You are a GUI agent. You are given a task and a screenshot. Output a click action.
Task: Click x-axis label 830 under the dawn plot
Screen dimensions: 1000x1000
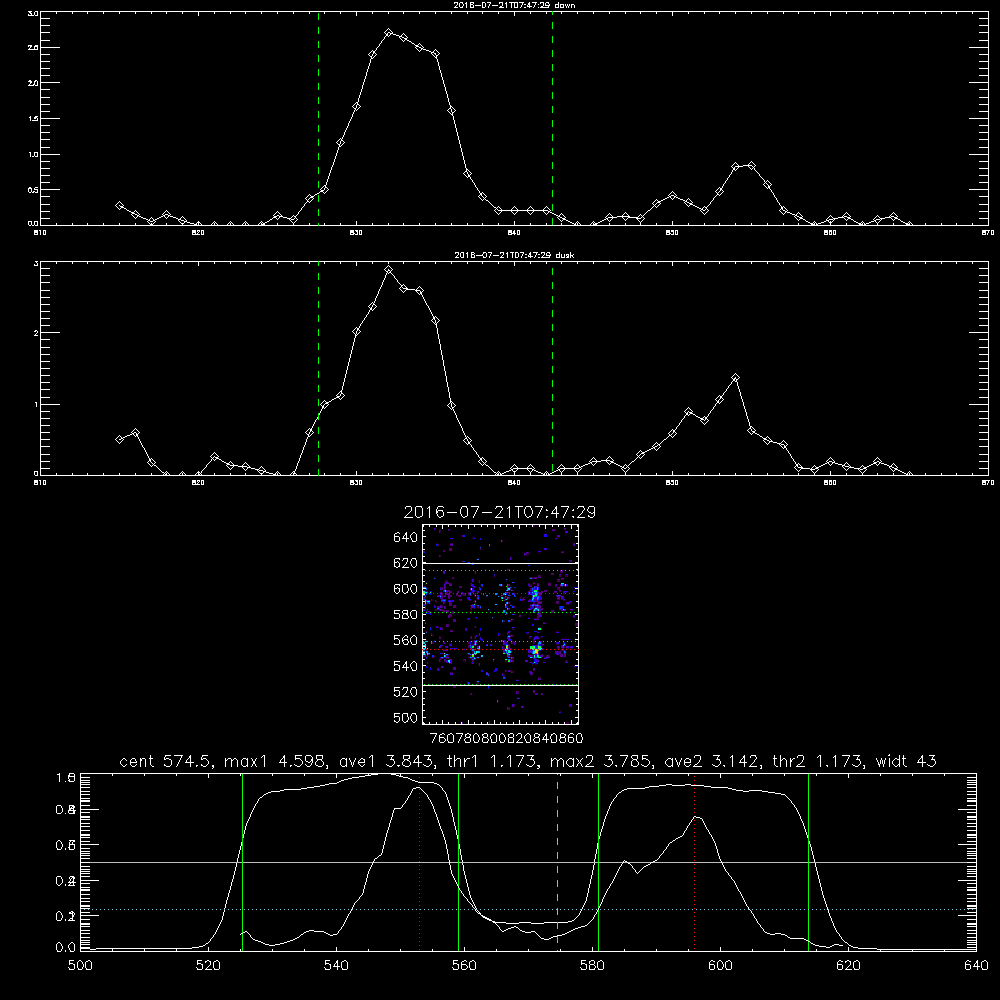click(356, 233)
